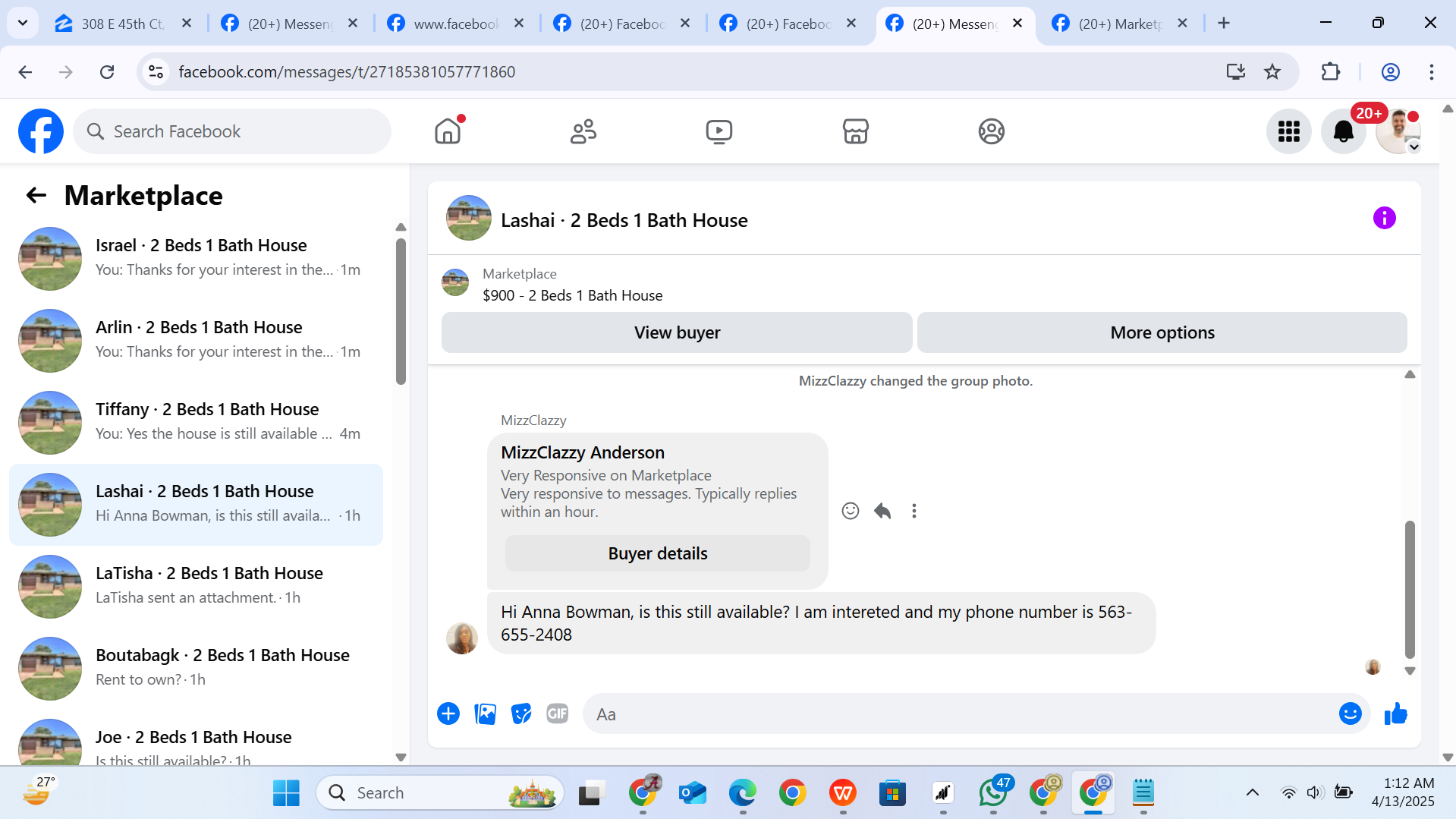Show hidden system tray icons
This screenshot has height=819, width=1456.
(x=1252, y=793)
